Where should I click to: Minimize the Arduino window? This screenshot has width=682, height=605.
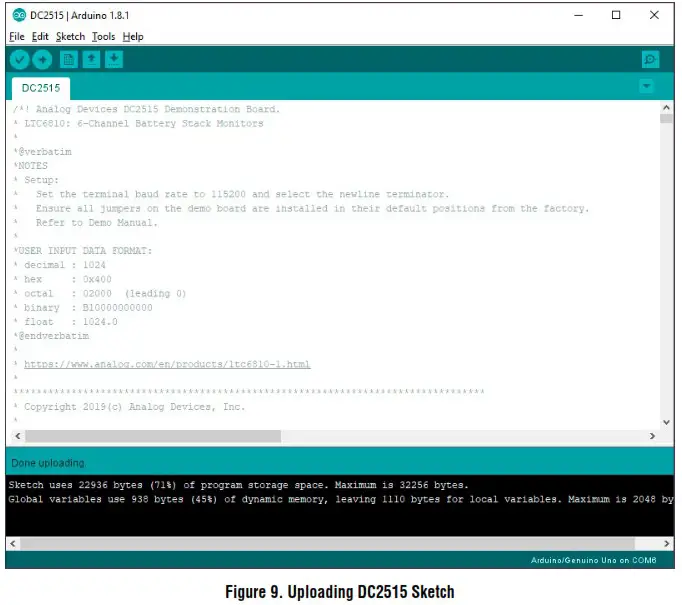[x=578, y=15]
